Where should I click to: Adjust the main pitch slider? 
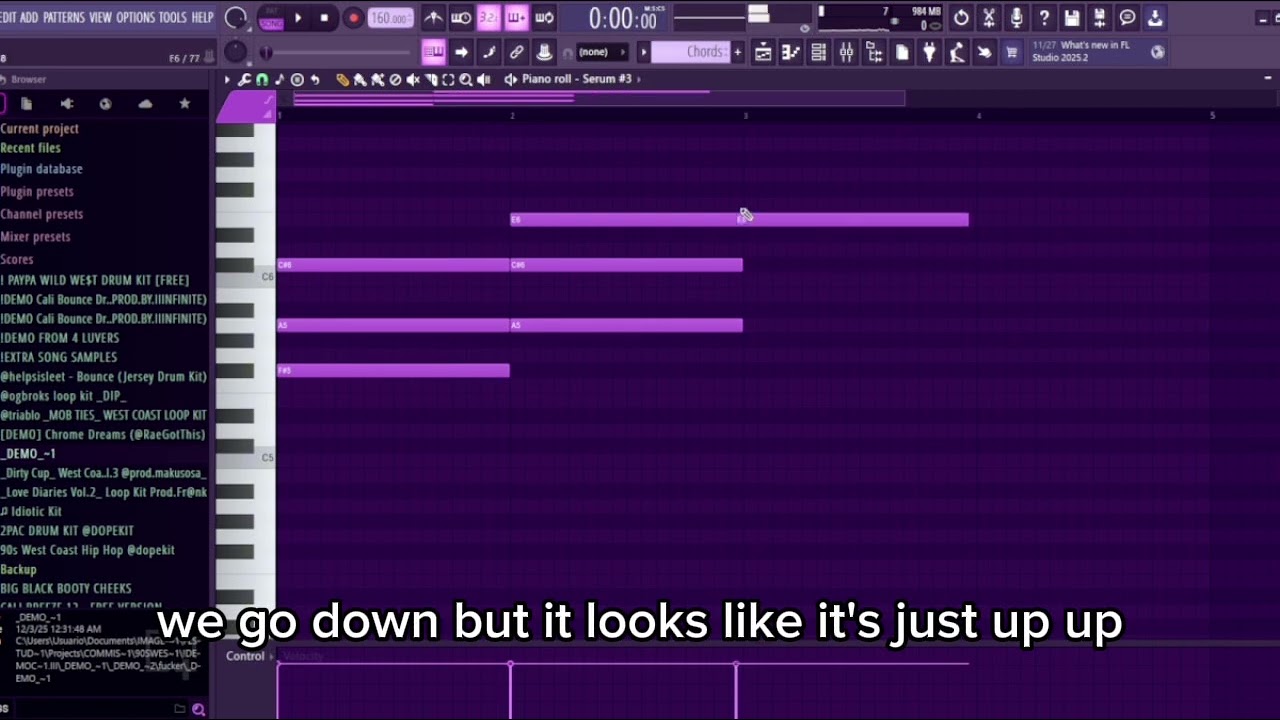click(x=266, y=53)
